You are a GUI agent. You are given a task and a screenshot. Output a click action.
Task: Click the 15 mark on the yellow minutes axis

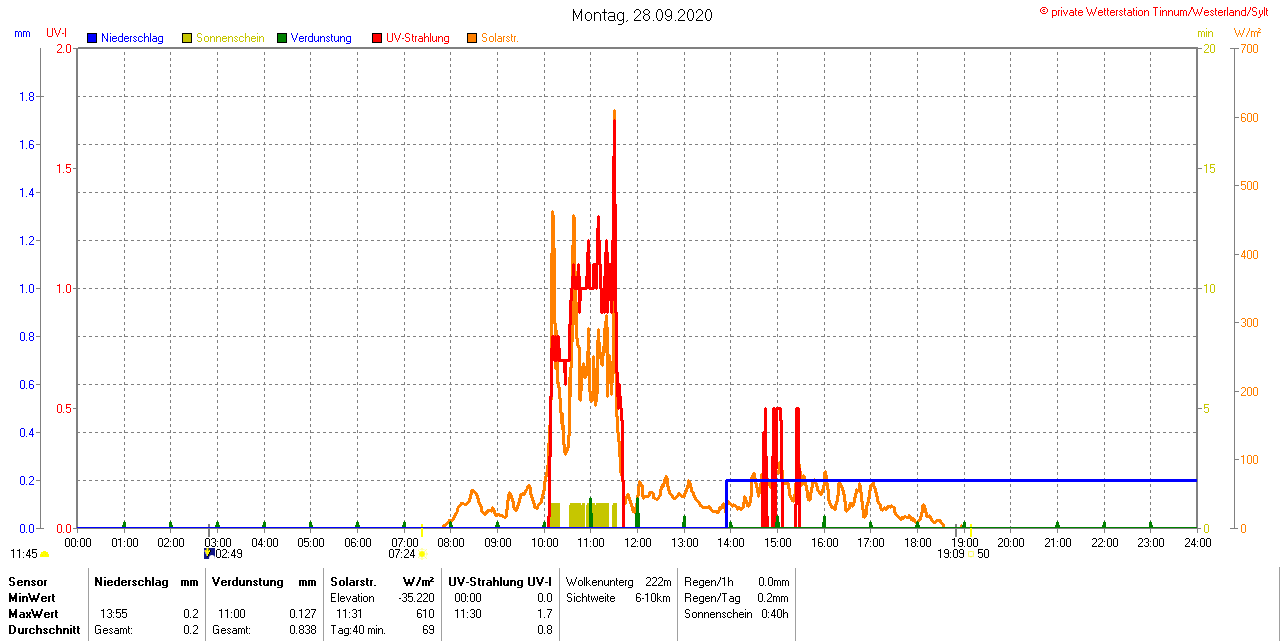[x=1209, y=169]
